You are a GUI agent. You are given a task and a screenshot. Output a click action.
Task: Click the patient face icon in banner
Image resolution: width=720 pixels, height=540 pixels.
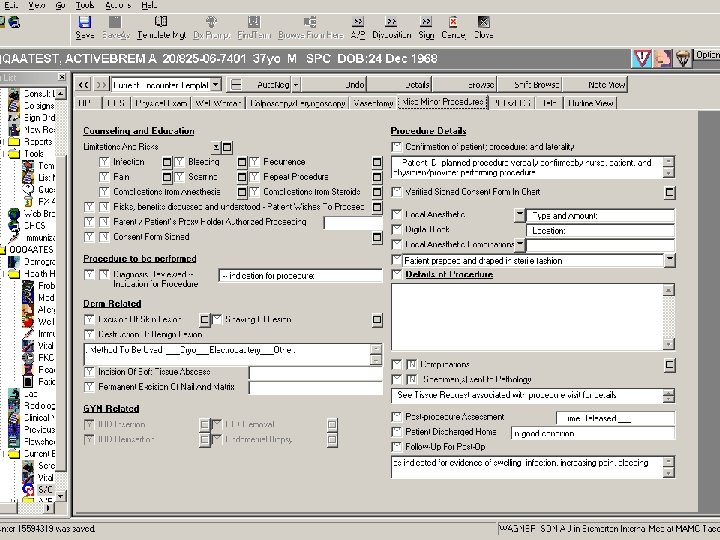tap(662, 59)
